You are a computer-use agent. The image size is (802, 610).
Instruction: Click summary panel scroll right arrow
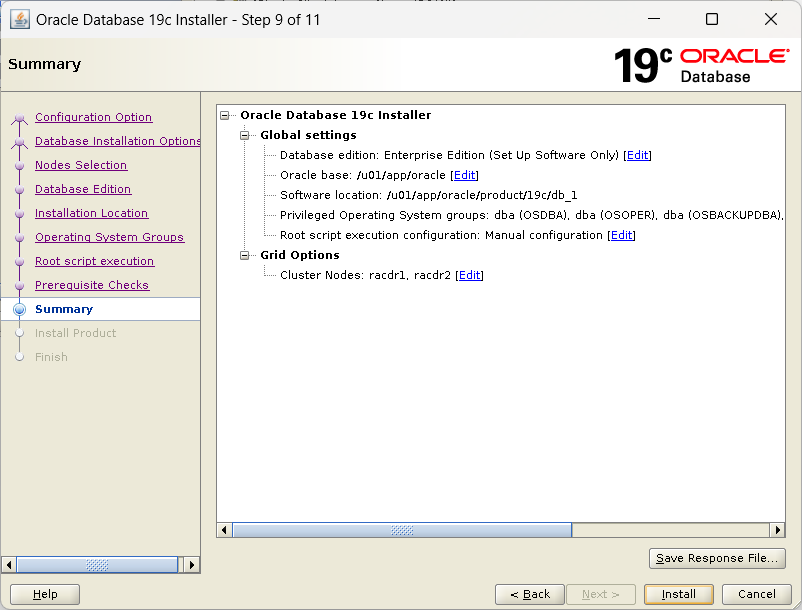click(777, 530)
